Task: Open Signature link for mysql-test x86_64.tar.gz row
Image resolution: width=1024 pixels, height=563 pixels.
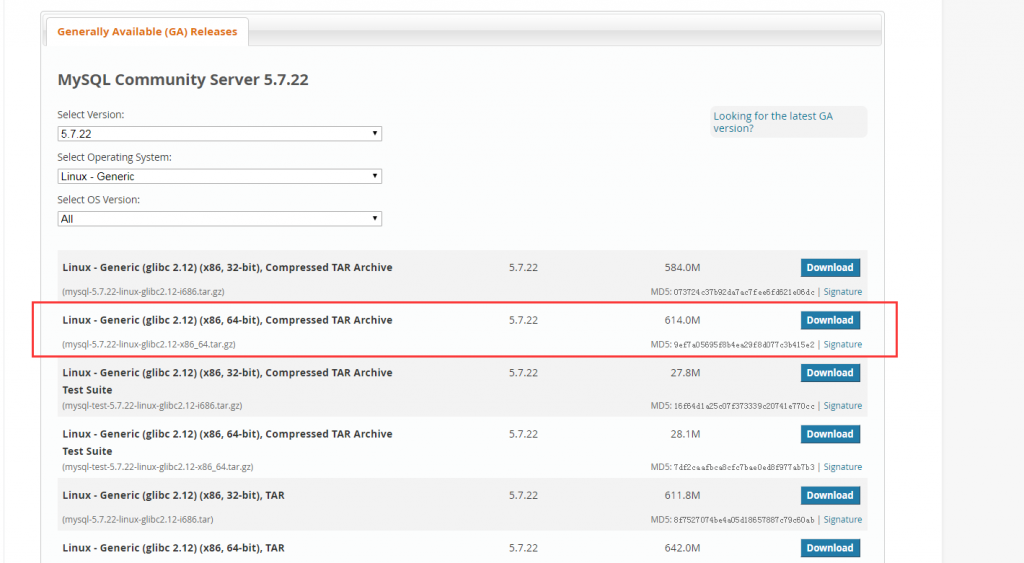Action: click(x=842, y=467)
